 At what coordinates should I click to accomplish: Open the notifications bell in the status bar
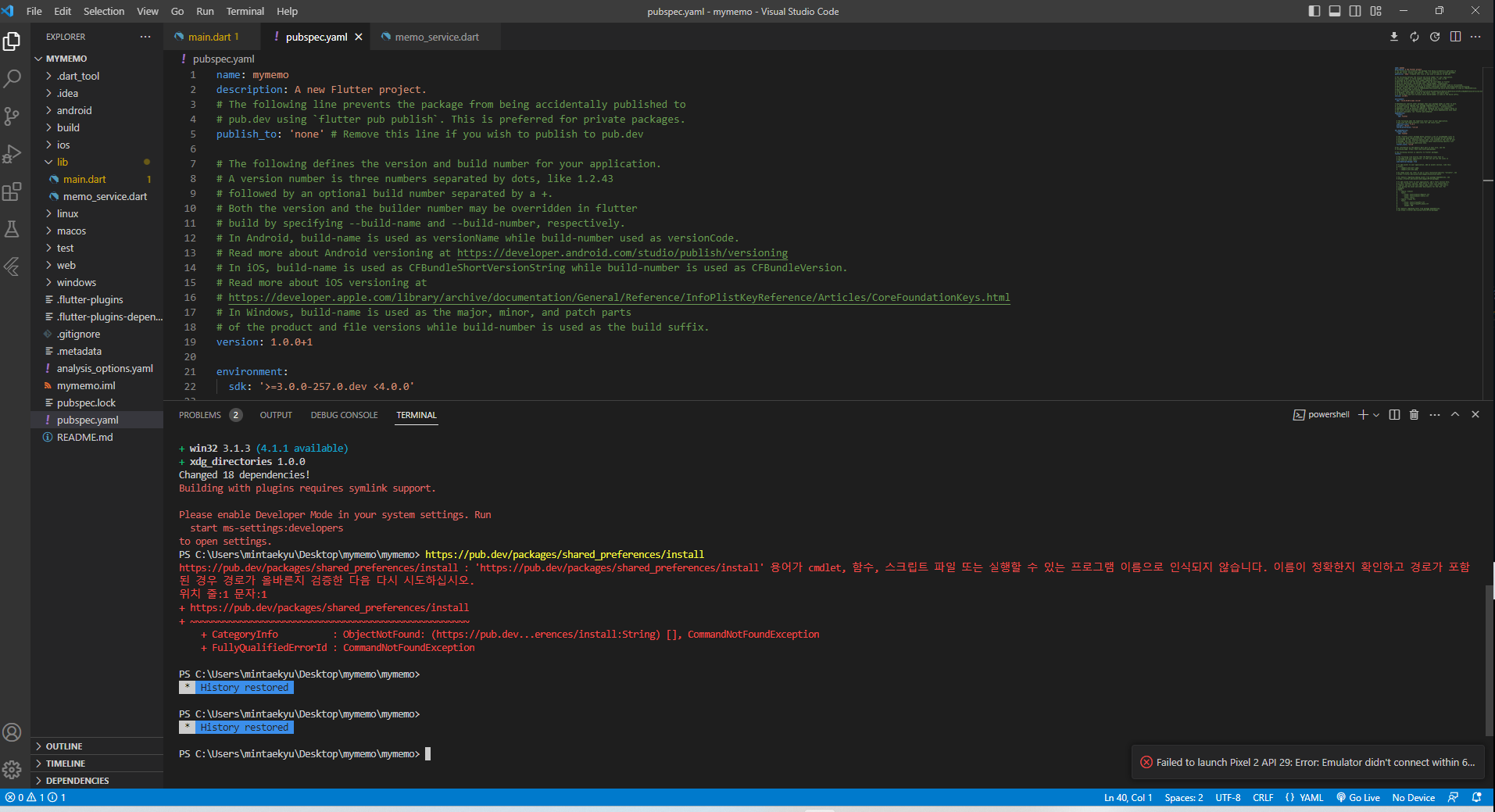point(1477,798)
